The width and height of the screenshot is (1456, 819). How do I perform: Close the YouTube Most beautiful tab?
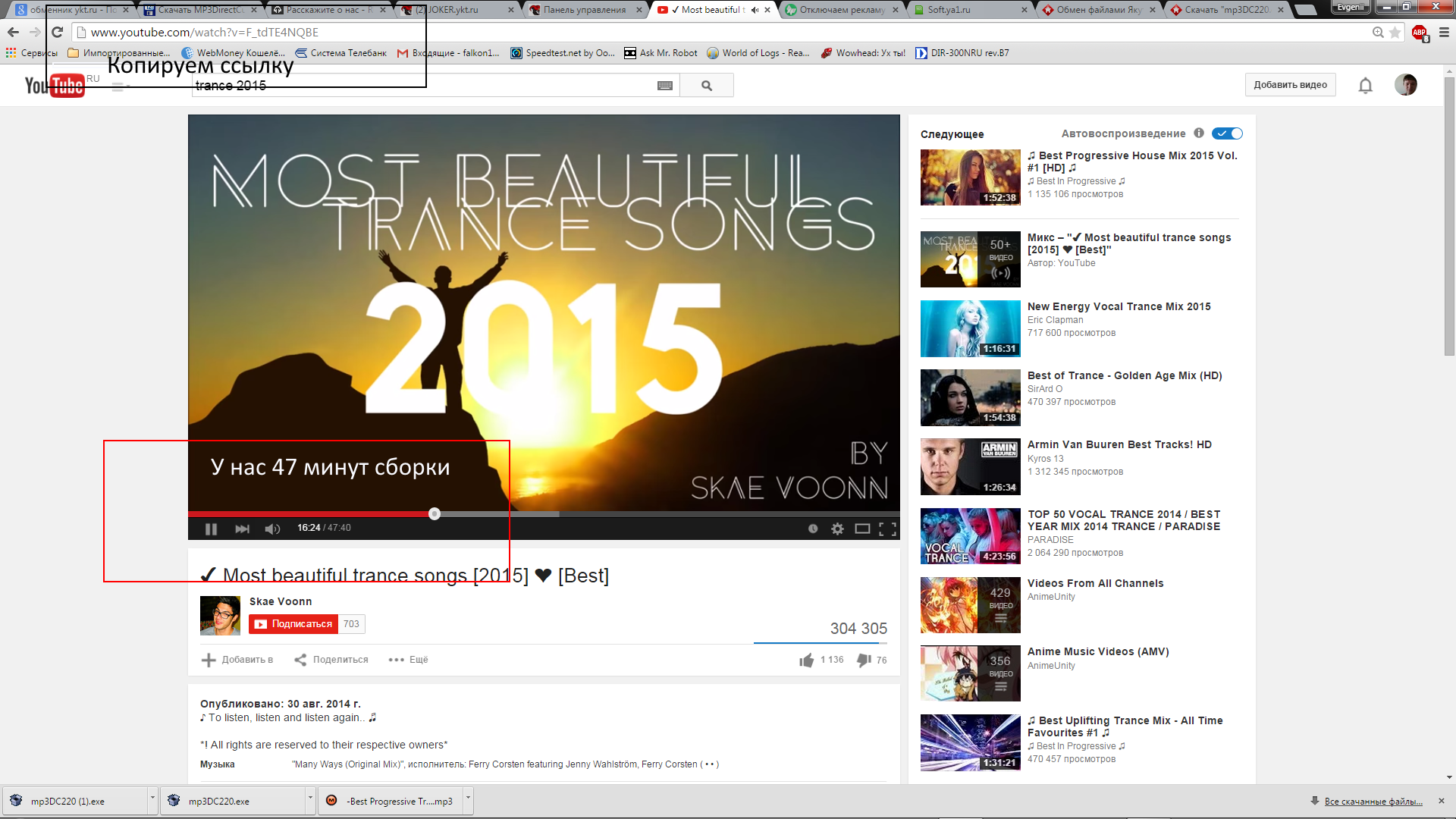point(767,10)
